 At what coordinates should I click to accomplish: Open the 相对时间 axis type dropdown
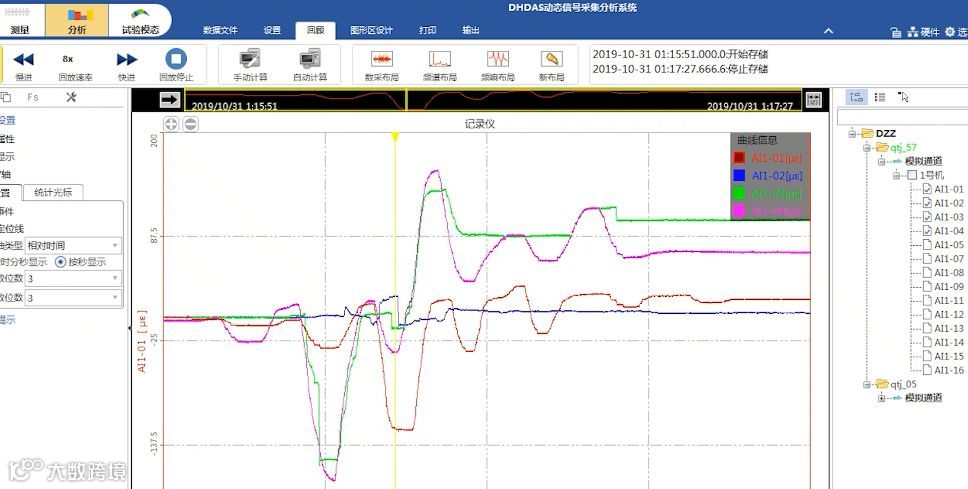(73, 246)
